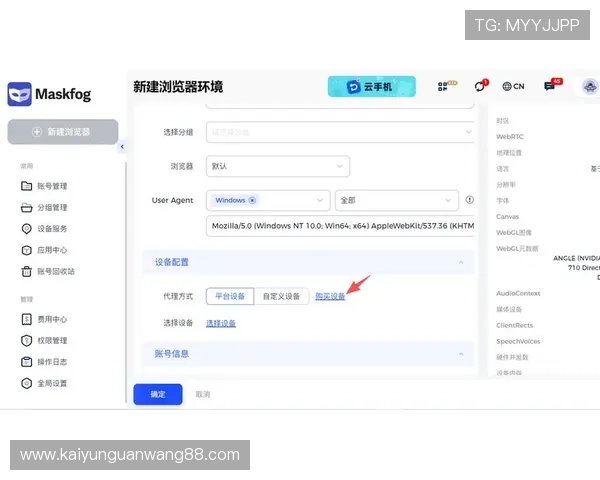Viewport: 600px width, 480px height.
Task: Collapse the sidebar with the chevron handle
Action: pyautogui.click(x=122, y=147)
